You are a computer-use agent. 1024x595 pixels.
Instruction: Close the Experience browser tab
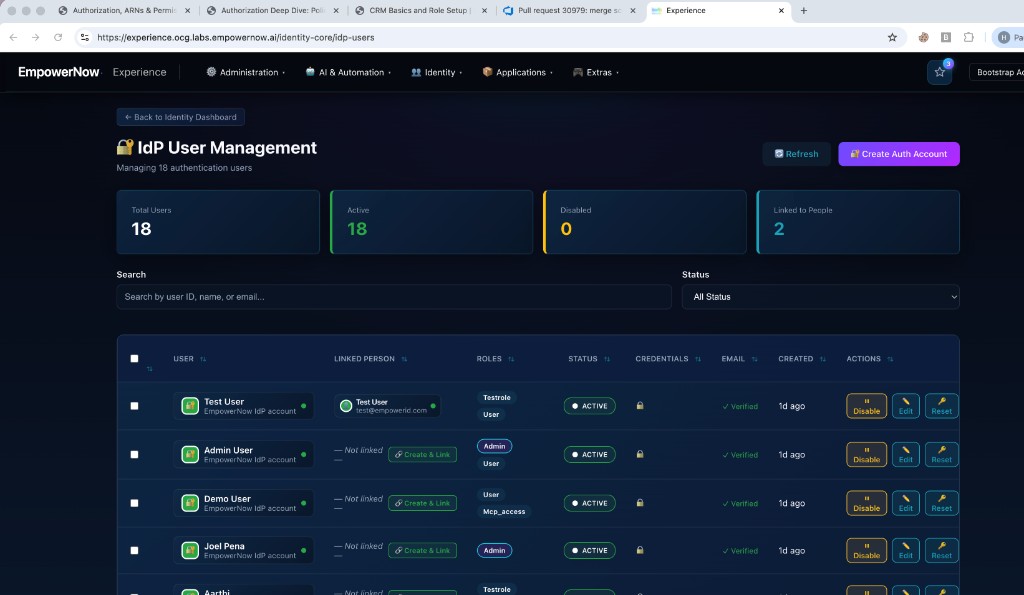pos(781,10)
